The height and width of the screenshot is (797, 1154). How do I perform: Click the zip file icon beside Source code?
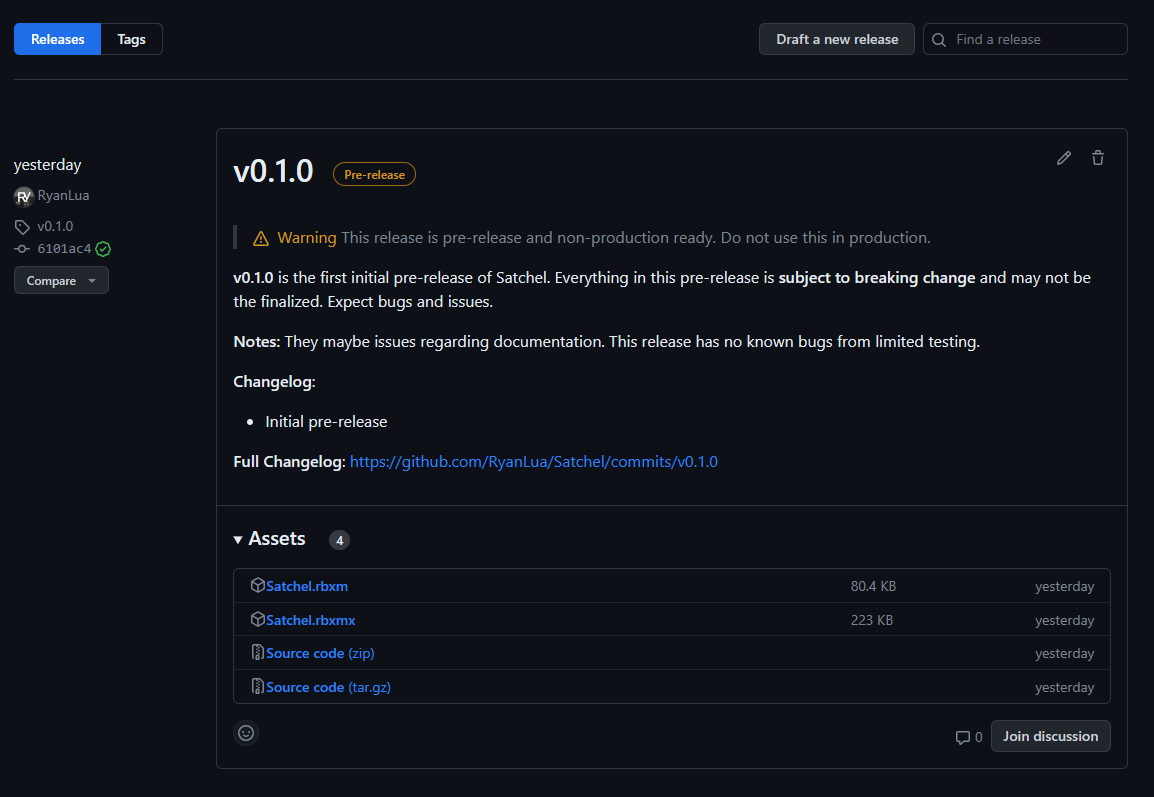pyautogui.click(x=258, y=653)
